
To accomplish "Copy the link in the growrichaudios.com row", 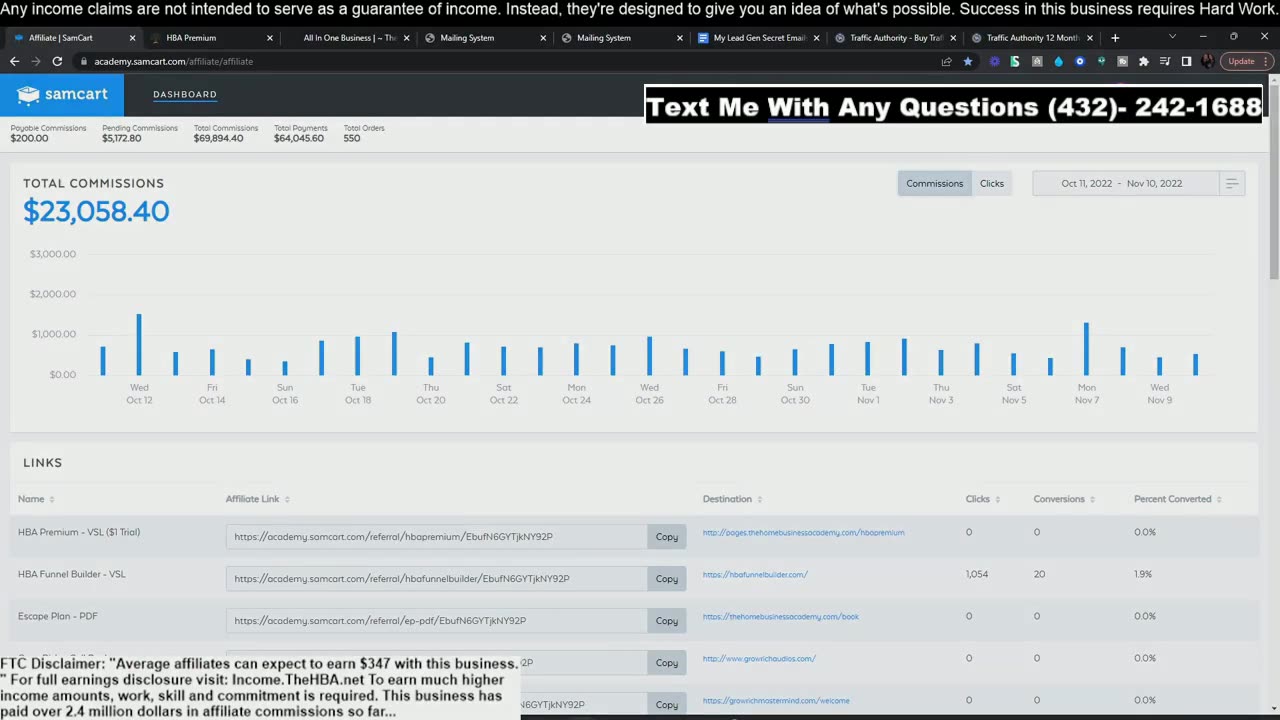I will coord(667,663).
